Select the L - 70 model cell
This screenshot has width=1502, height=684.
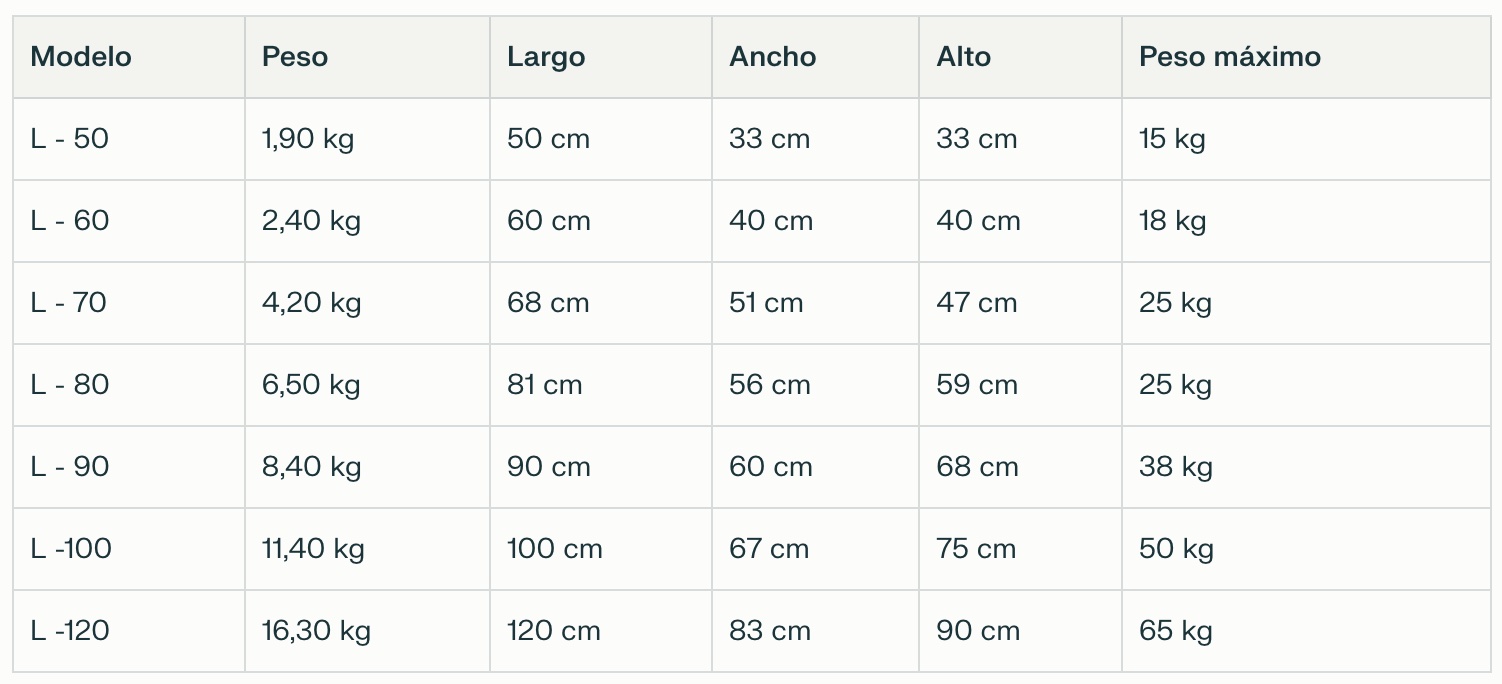click(x=69, y=303)
